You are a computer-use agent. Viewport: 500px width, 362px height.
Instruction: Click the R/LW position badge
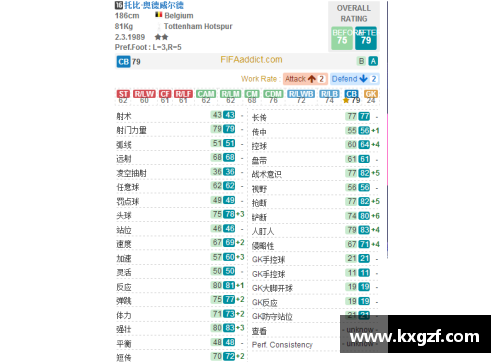pyautogui.click(x=144, y=94)
